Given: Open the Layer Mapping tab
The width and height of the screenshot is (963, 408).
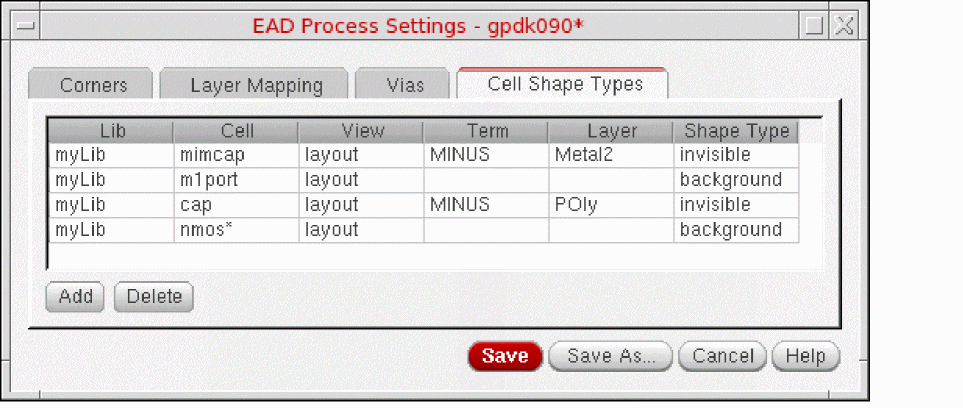Looking at the screenshot, I should [256, 85].
